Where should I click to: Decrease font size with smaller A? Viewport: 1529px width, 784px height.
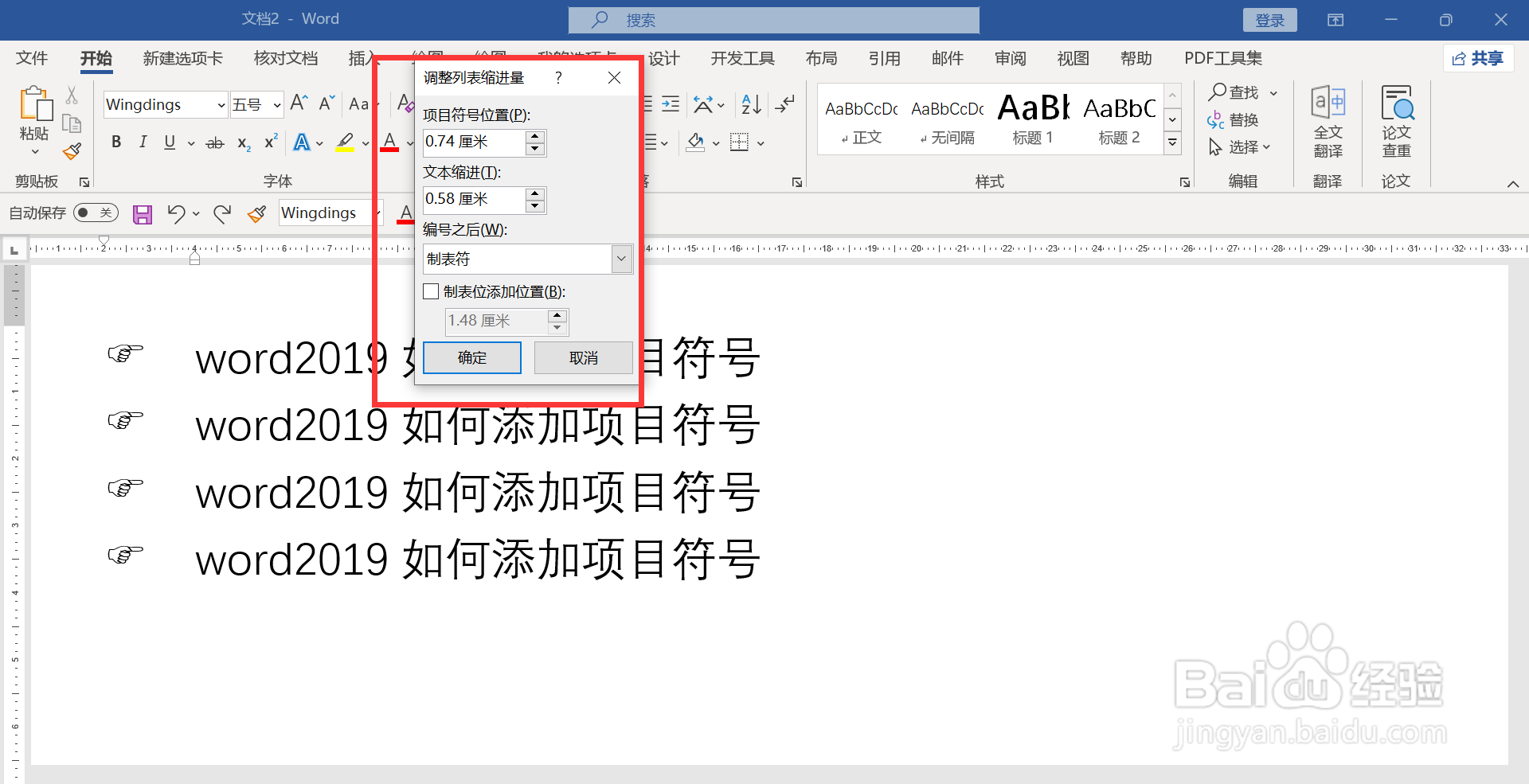(x=327, y=103)
